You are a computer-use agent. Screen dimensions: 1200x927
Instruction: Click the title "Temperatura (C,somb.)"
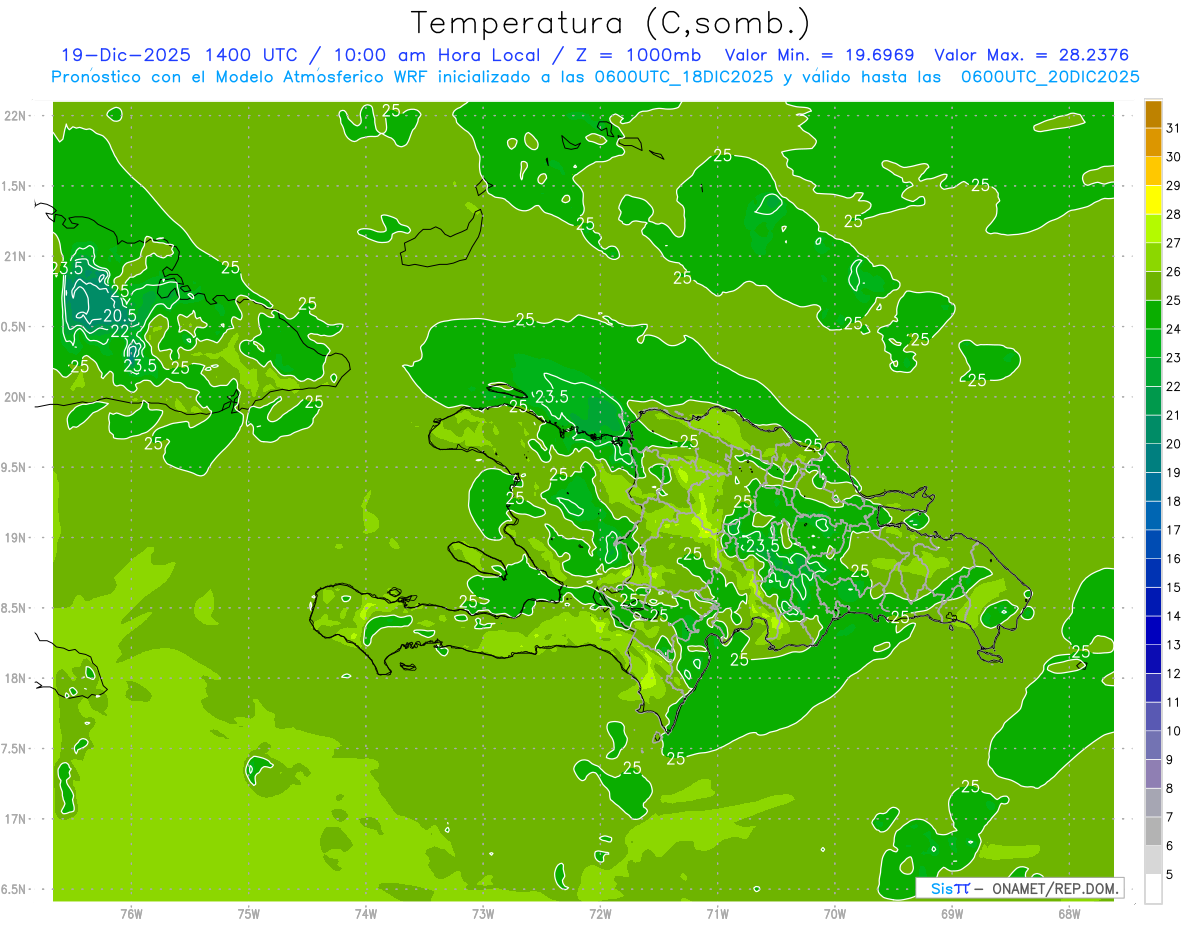click(x=611, y=23)
